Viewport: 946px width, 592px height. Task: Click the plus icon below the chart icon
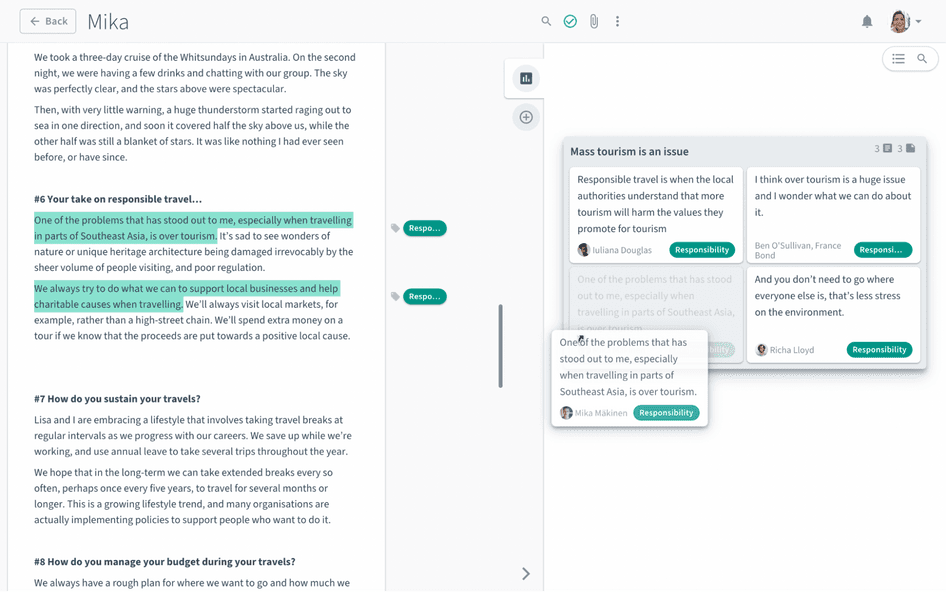point(525,117)
